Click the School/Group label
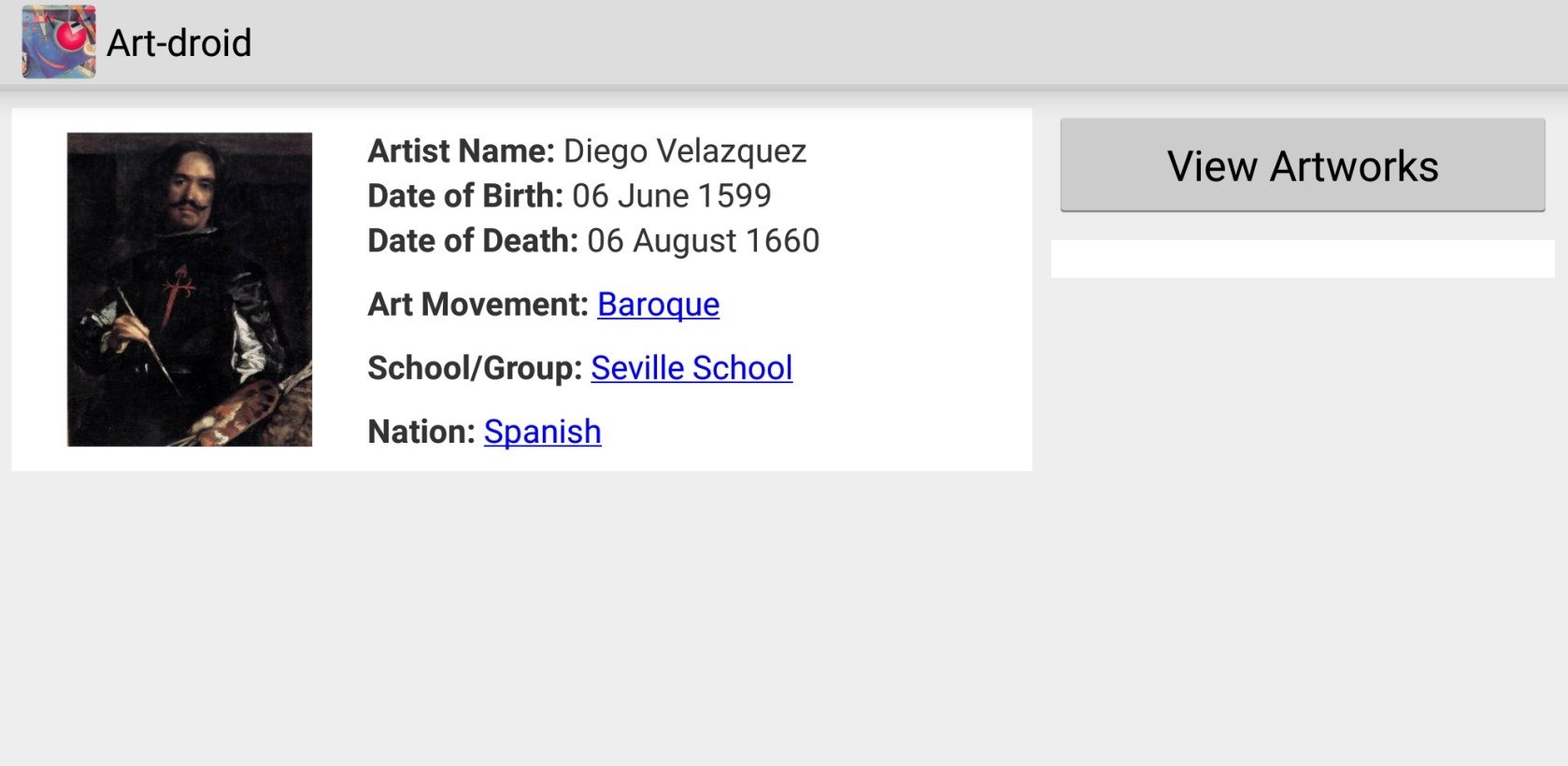The height and width of the screenshot is (766, 1568). coord(475,368)
